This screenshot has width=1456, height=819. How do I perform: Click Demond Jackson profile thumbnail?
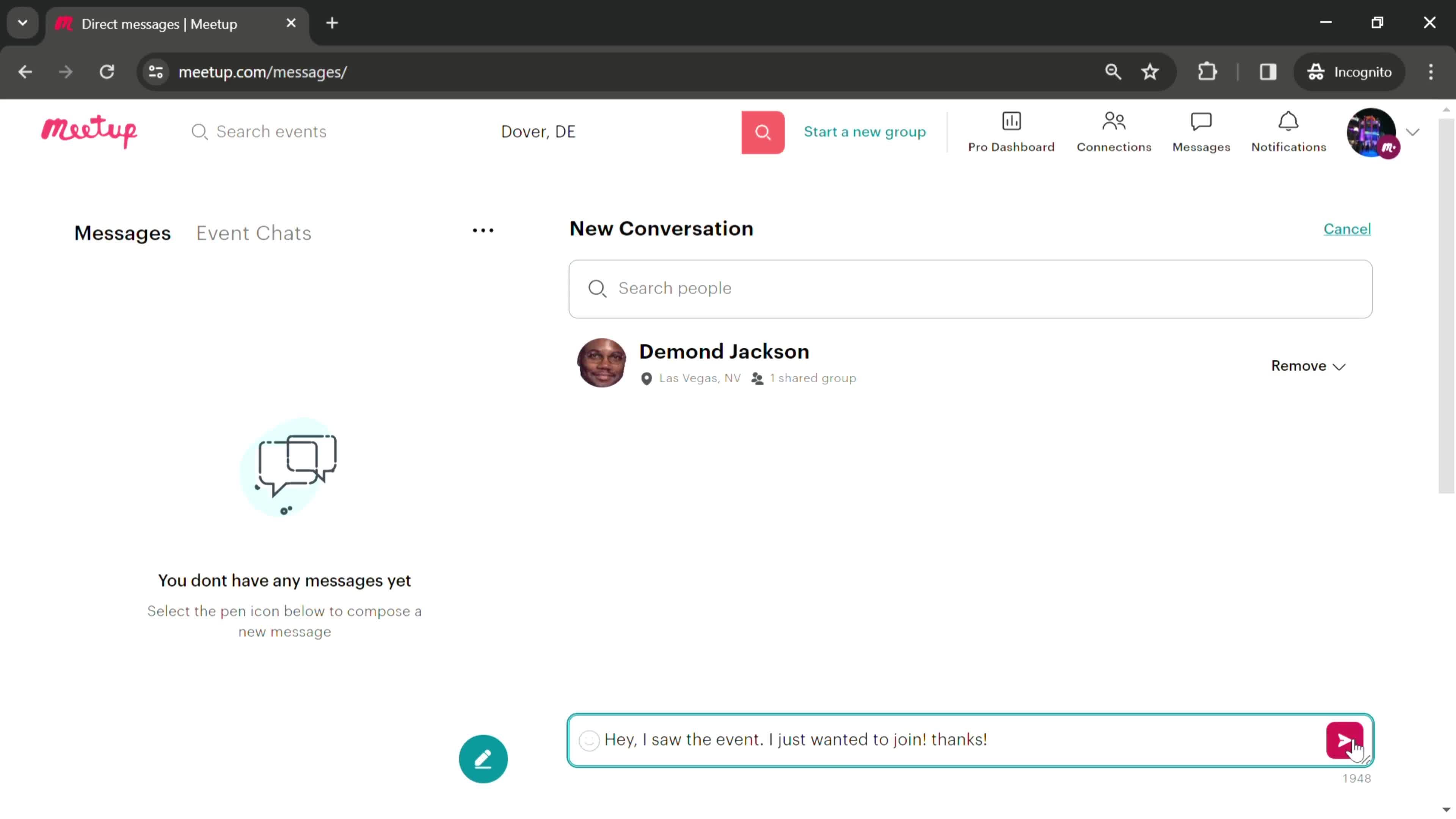[x=601, y=362]
